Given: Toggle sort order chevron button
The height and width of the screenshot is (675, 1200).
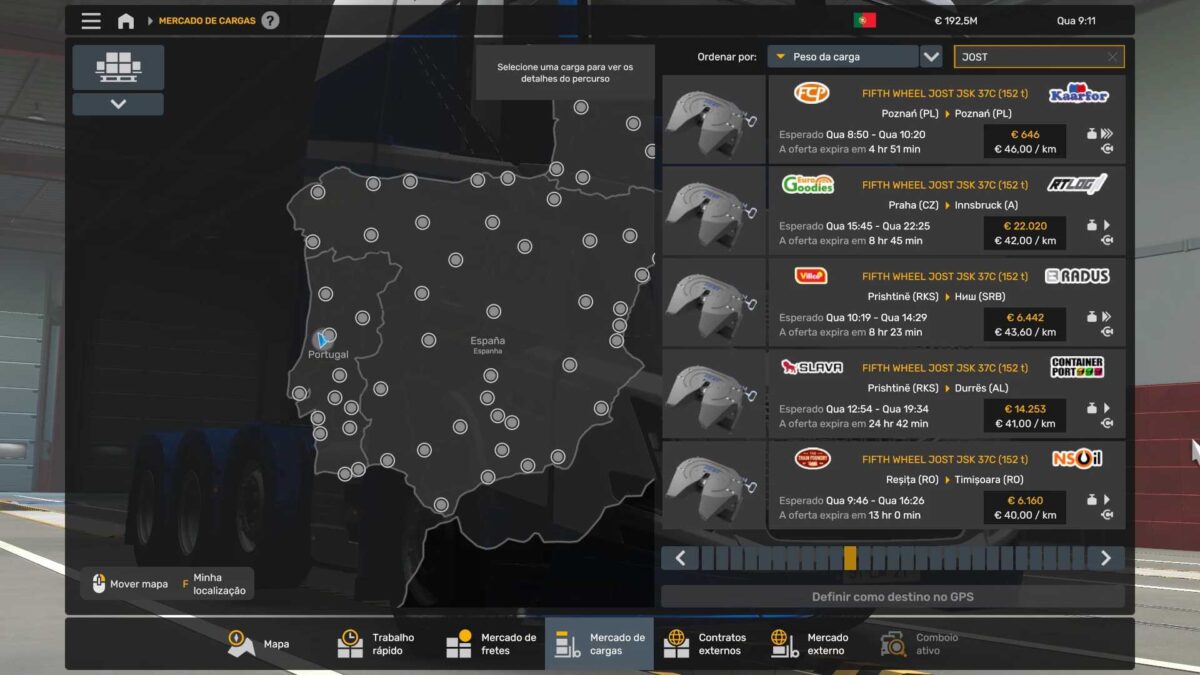Looking at the screenshot, I should (x=931, y=57).
